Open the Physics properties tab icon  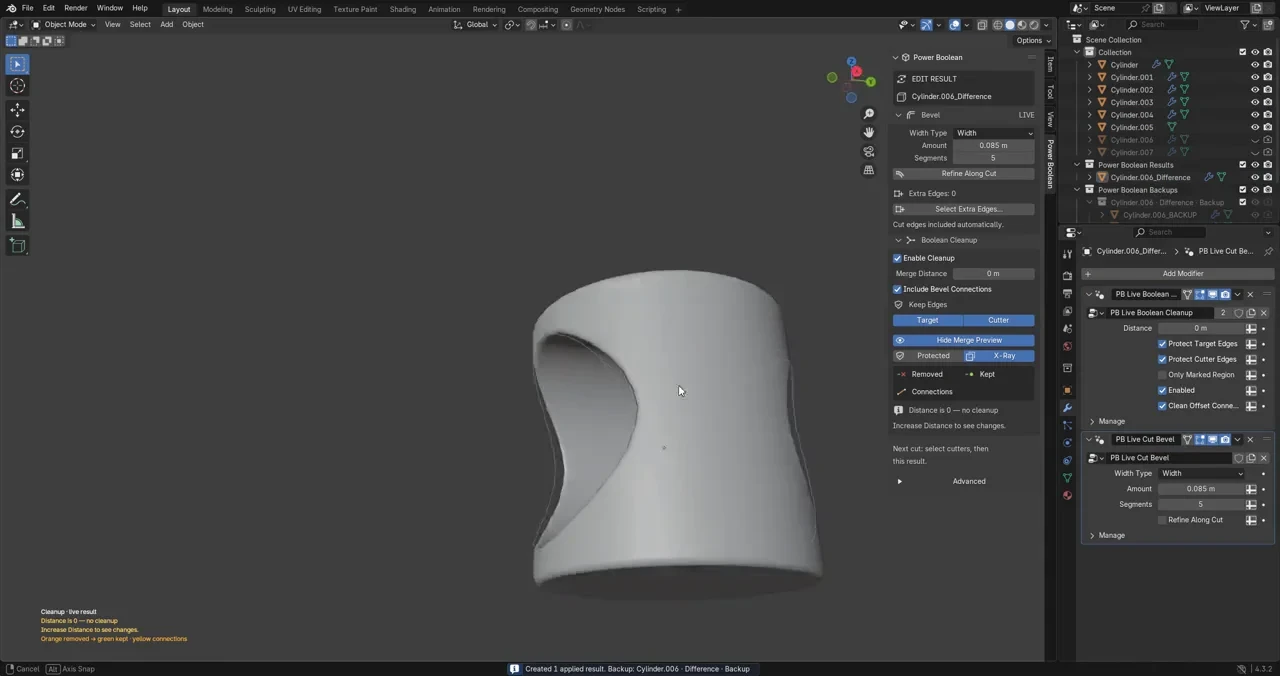click(1067, 442)
